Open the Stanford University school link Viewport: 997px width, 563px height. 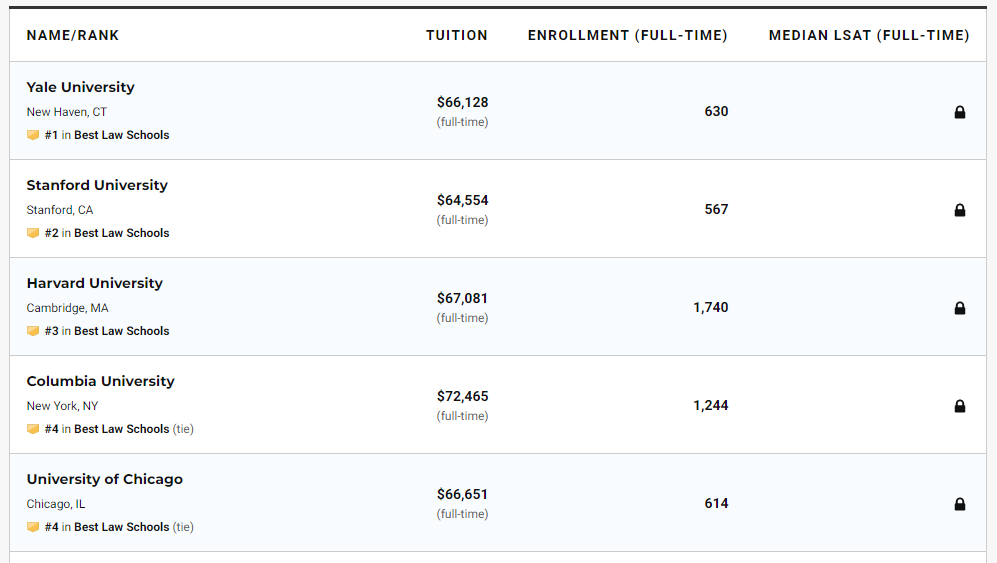click(x=97, y=185)
